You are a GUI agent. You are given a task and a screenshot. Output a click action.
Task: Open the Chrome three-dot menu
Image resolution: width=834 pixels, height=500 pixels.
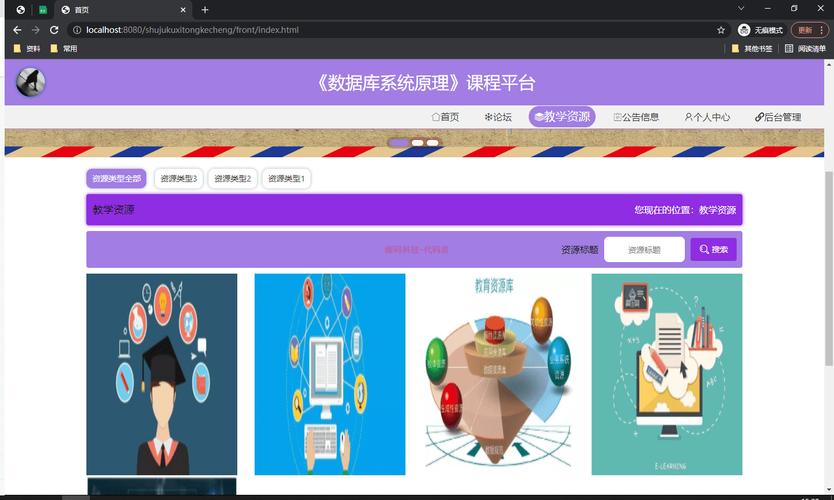tap(822, 30)
